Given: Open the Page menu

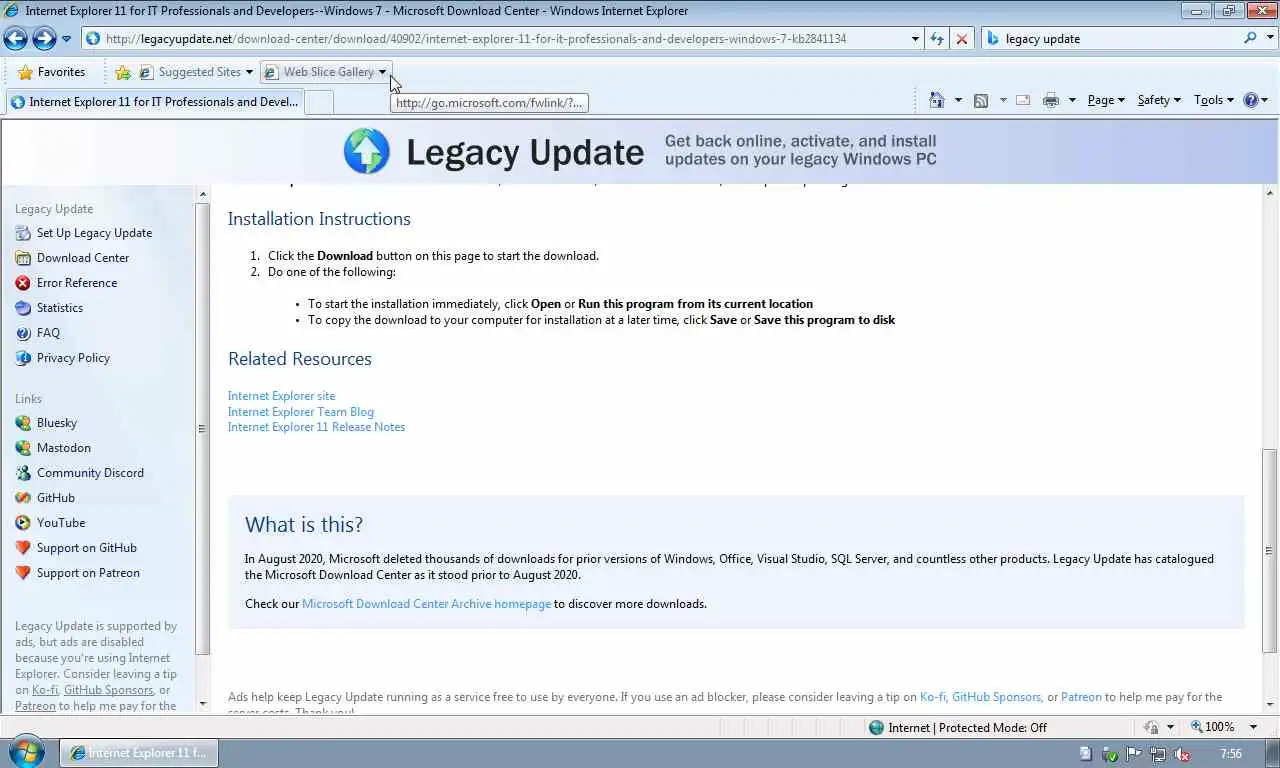Looking at the screenshot, I should [x=1106, y=100].
